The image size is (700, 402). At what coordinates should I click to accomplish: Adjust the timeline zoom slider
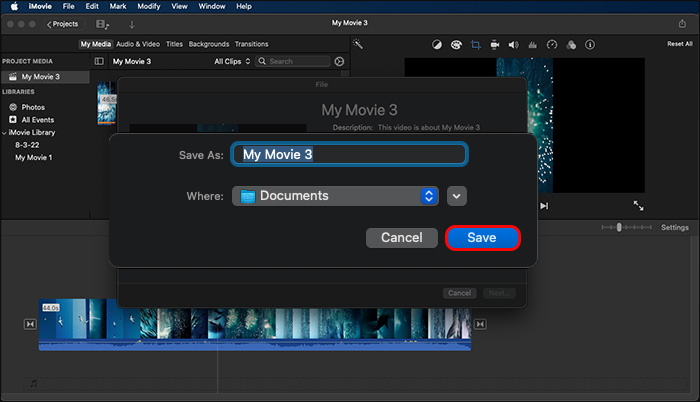pos(619,228)
